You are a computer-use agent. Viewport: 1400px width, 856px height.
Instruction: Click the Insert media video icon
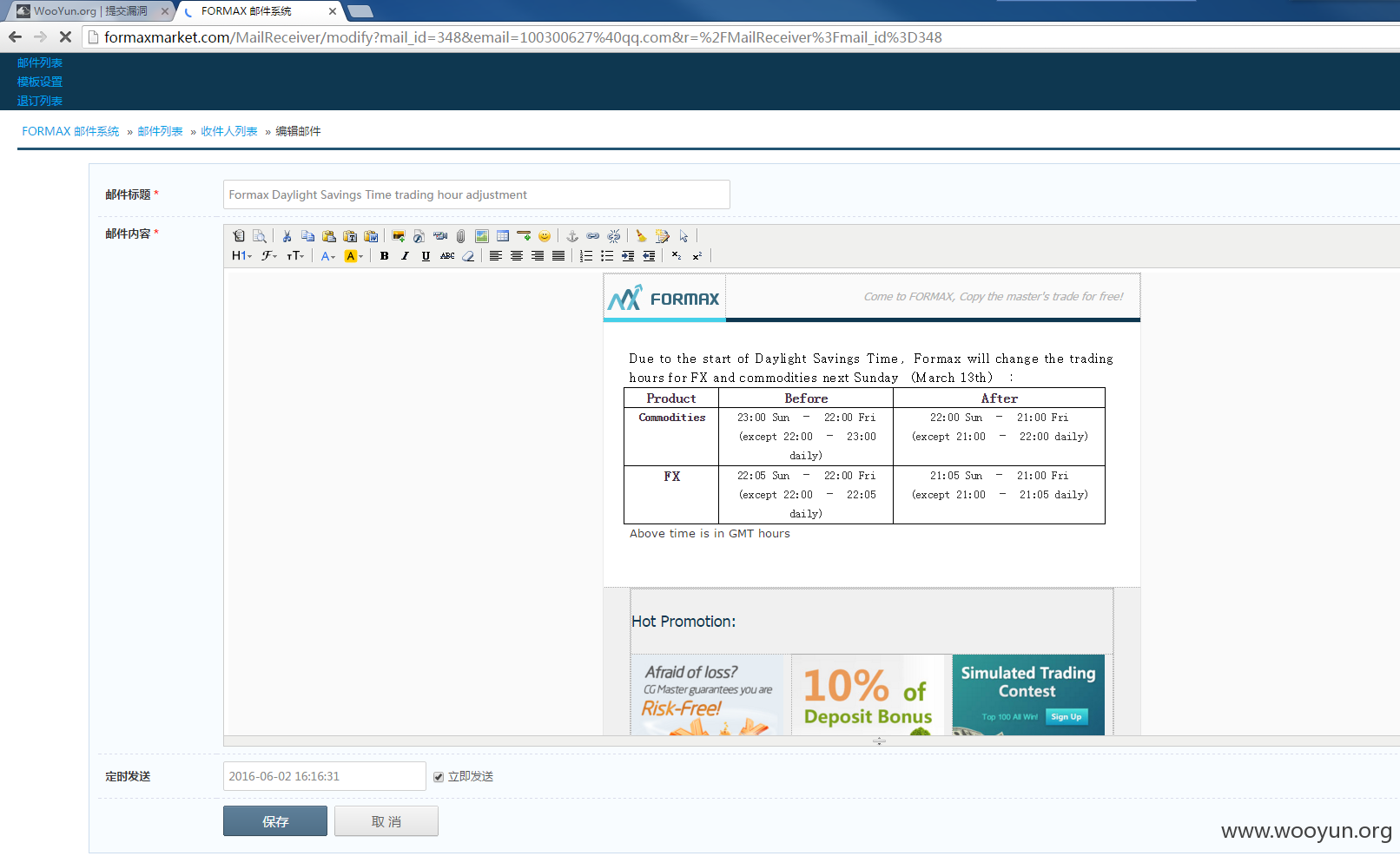[x=440, y=236]
